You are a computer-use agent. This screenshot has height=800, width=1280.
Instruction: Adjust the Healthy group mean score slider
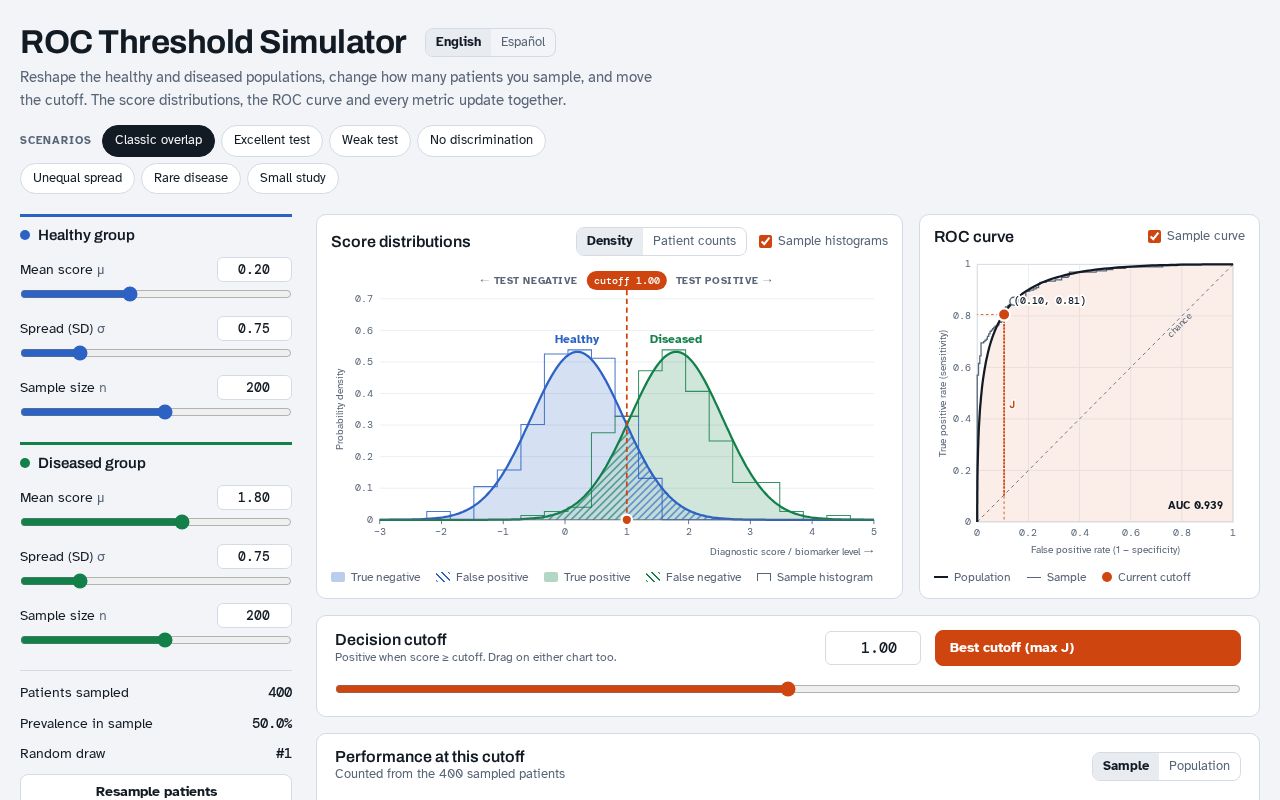pos(156,294)
